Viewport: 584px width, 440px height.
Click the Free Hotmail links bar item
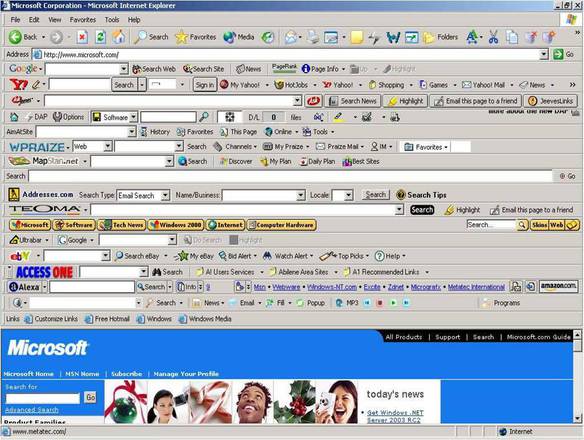point(107,319)
